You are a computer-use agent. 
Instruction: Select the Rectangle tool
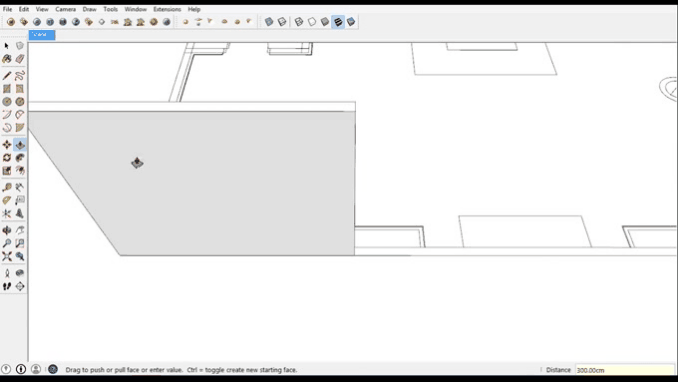(x=6, y=89)
